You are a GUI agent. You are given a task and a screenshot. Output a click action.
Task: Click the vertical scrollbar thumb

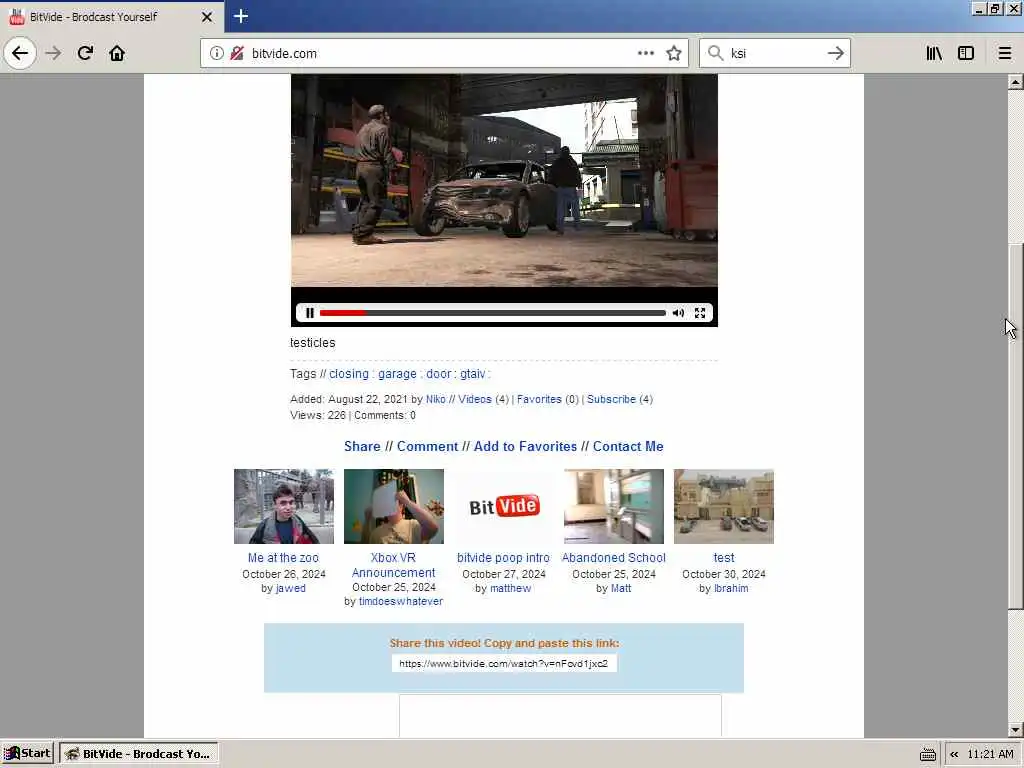(x=1015, y=426)
